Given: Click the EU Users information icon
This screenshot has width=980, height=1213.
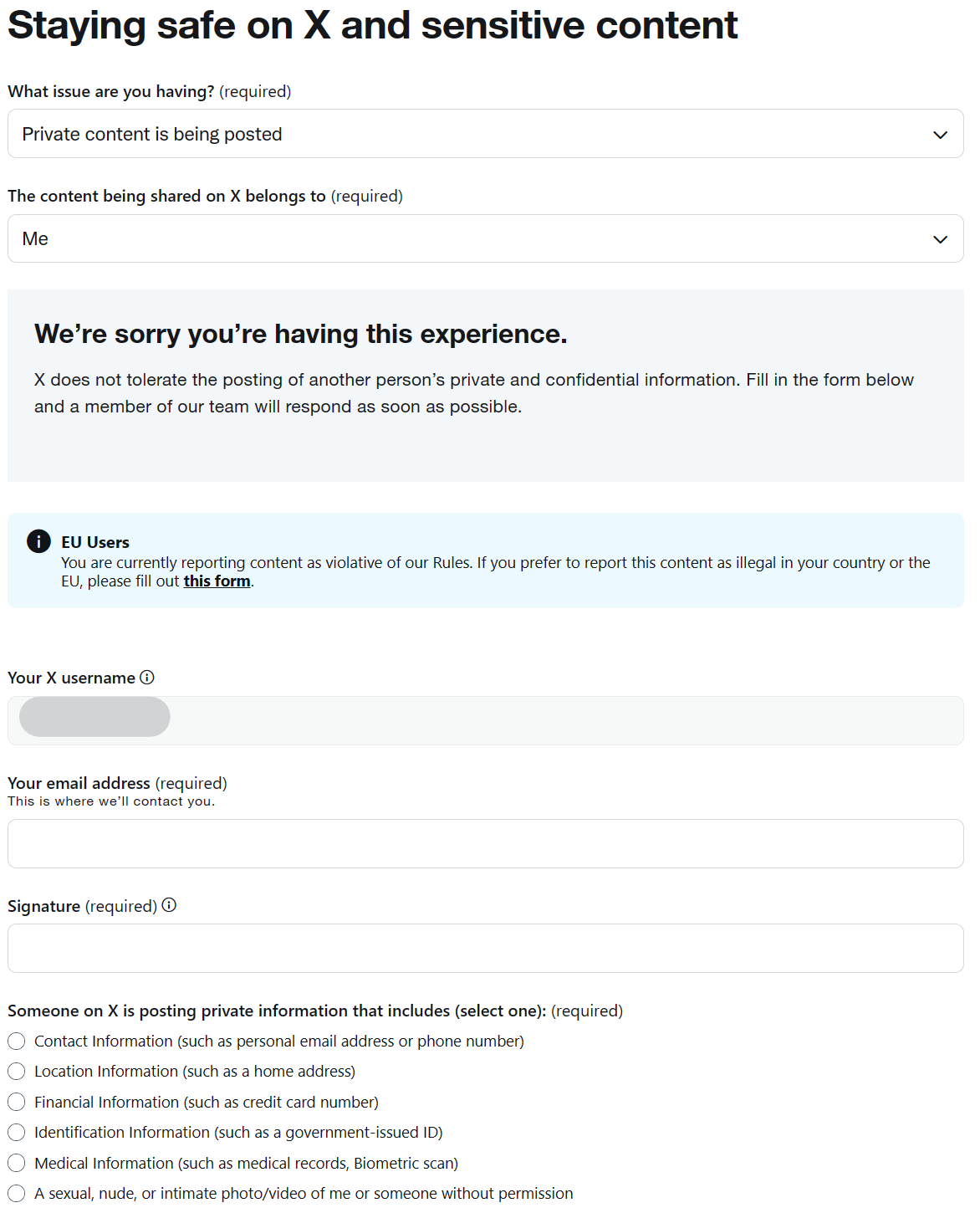Looking at the screenshot, I should click(x=38, y=541).
